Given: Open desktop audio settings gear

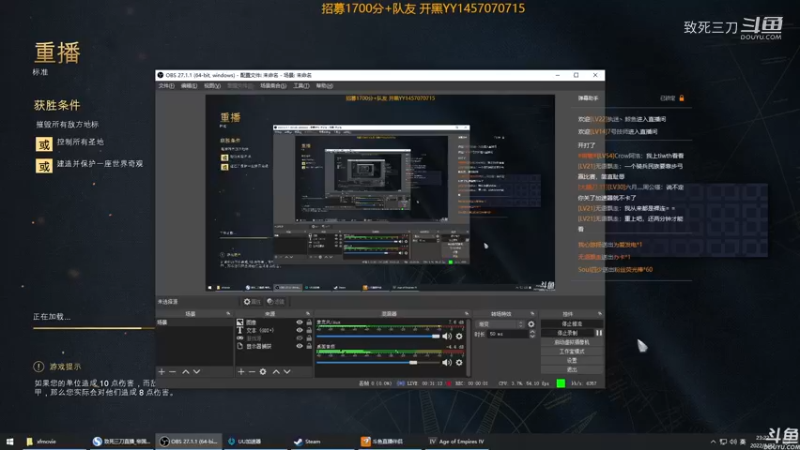Looking at the screenshot, I should tap(459, 362).
